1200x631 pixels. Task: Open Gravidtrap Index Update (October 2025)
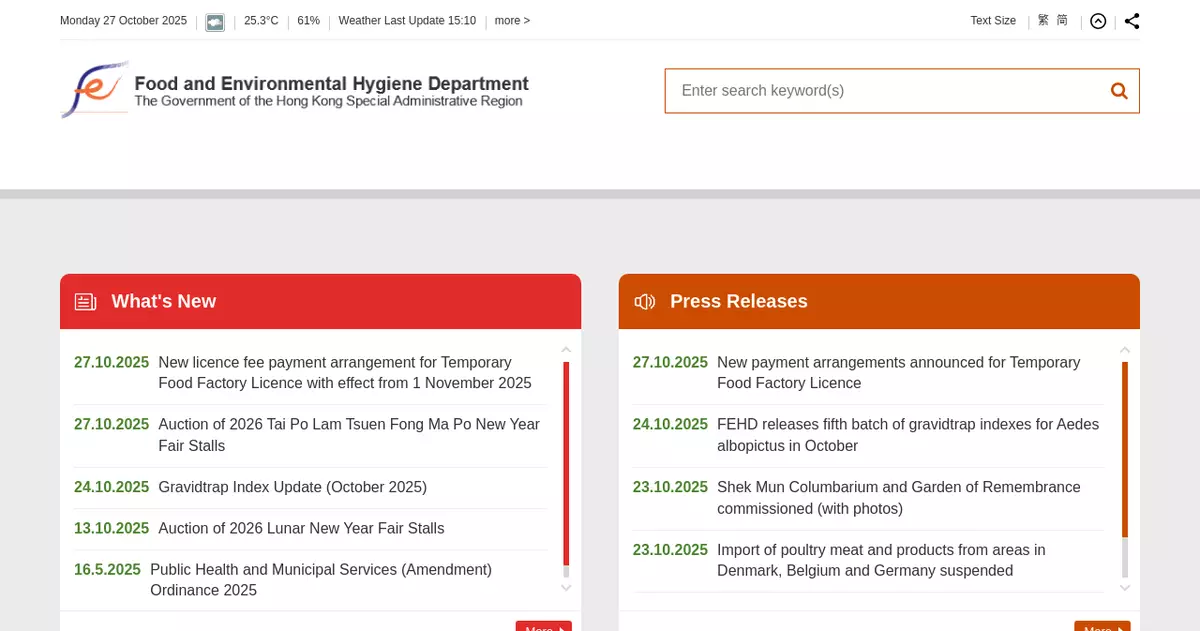tap(292, 487)
